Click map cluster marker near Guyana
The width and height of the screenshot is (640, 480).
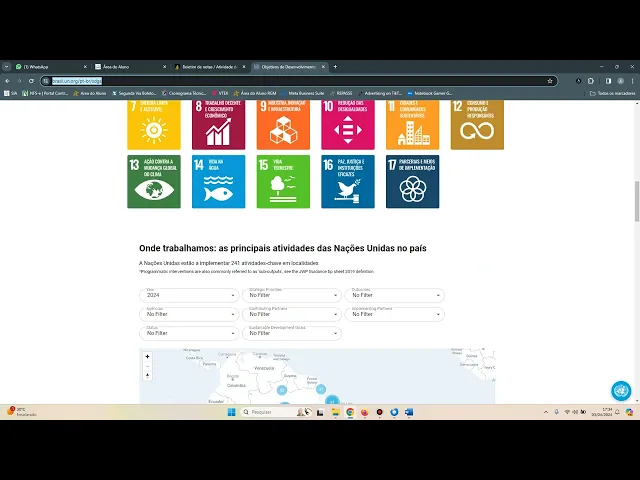point(282,390)
